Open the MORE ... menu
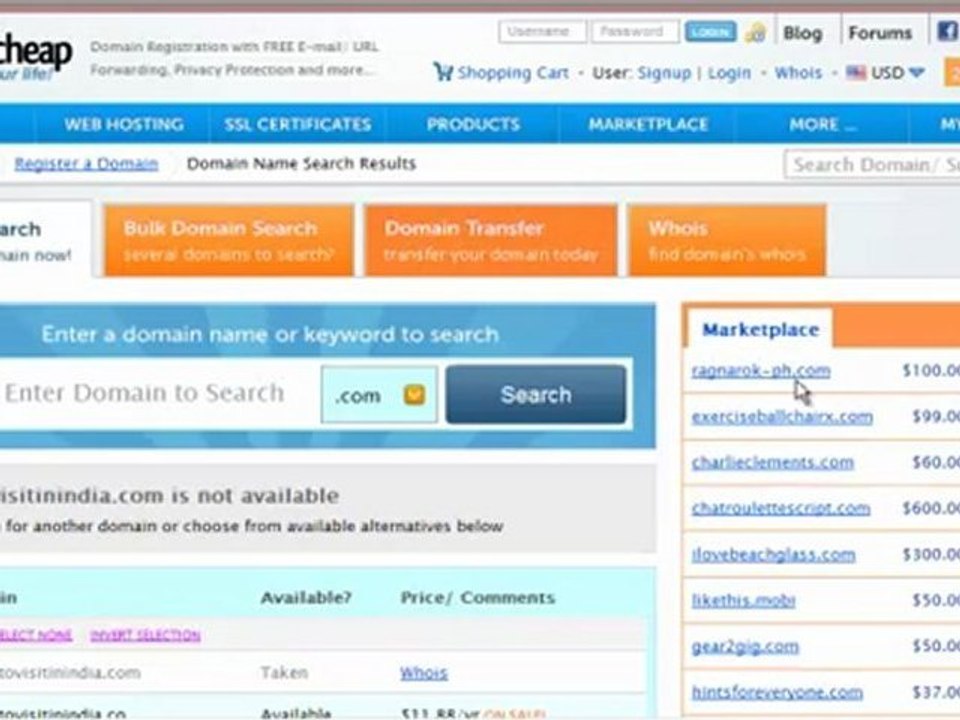 822,124
